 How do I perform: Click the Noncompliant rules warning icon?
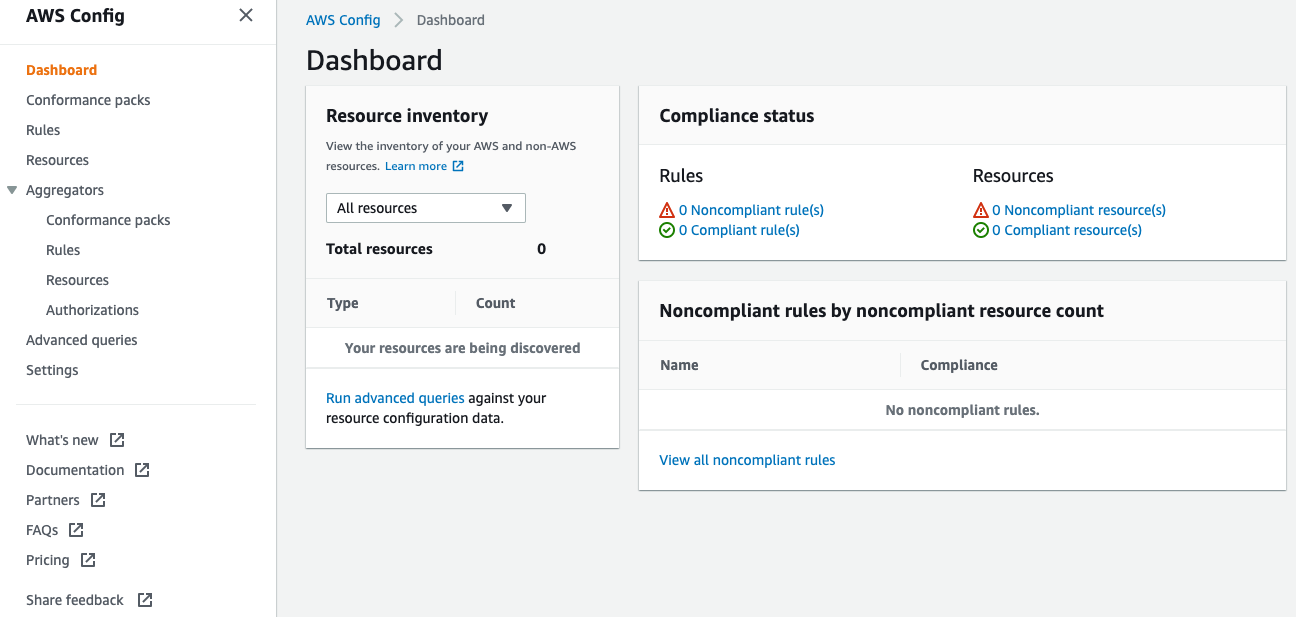[667, 210]
